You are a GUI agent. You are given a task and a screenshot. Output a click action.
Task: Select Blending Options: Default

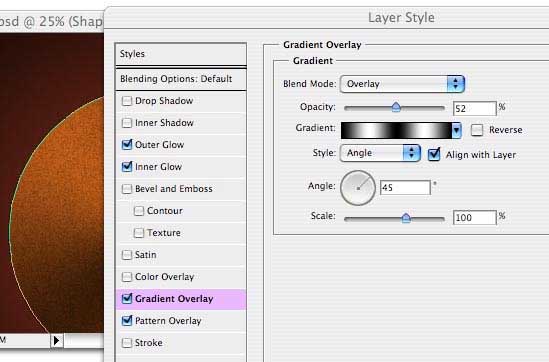pyautogui.click(x=181, y=79)
